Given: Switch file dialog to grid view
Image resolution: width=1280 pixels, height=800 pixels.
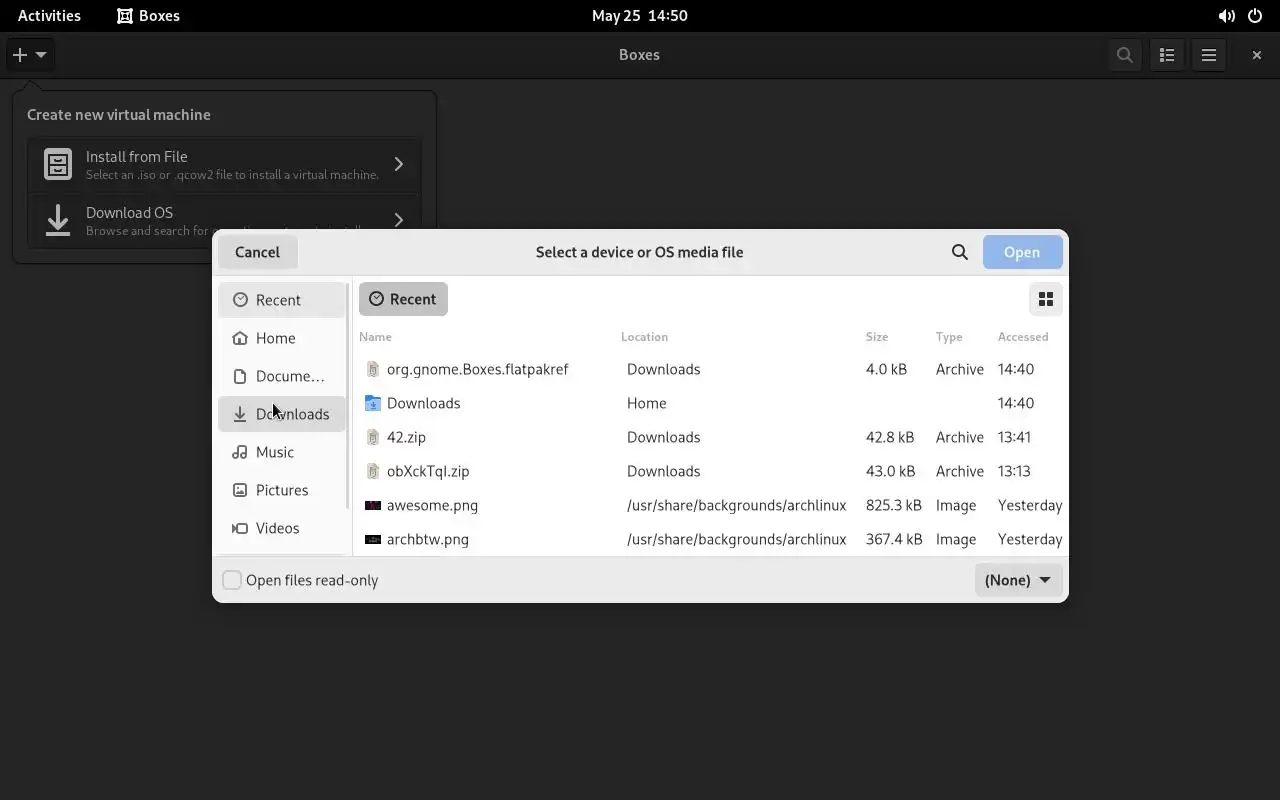Looking at the screenshot, I should tap(1046, 299).
